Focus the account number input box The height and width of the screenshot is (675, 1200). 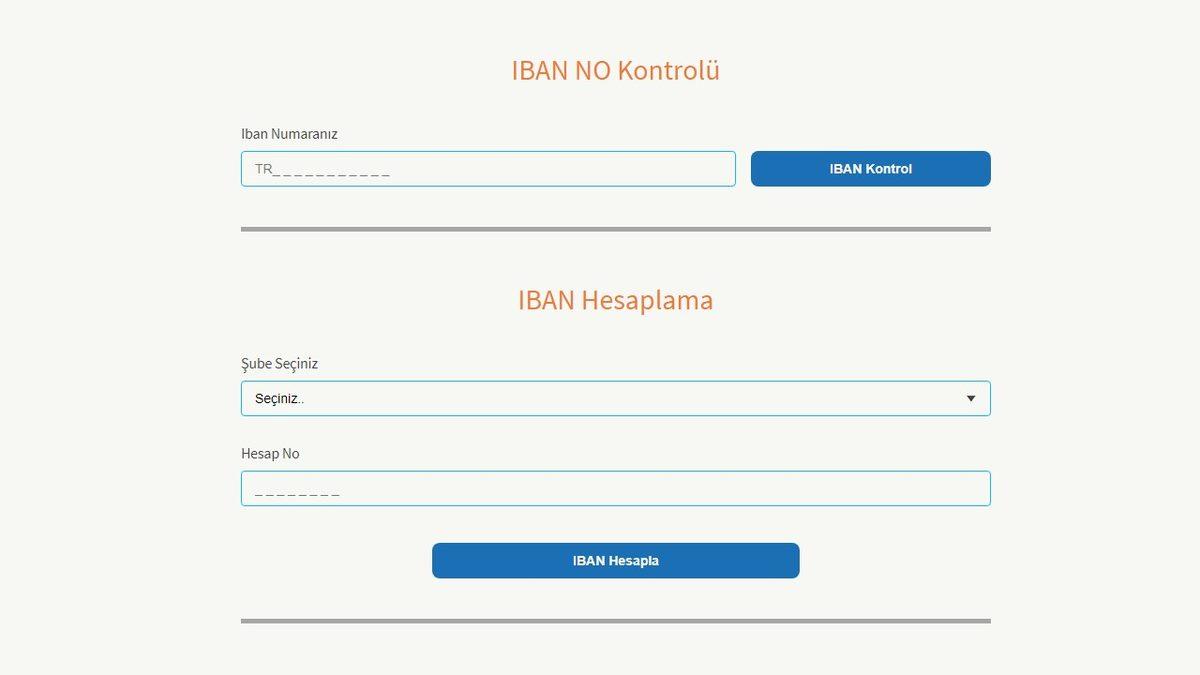(x=615, y=488)
